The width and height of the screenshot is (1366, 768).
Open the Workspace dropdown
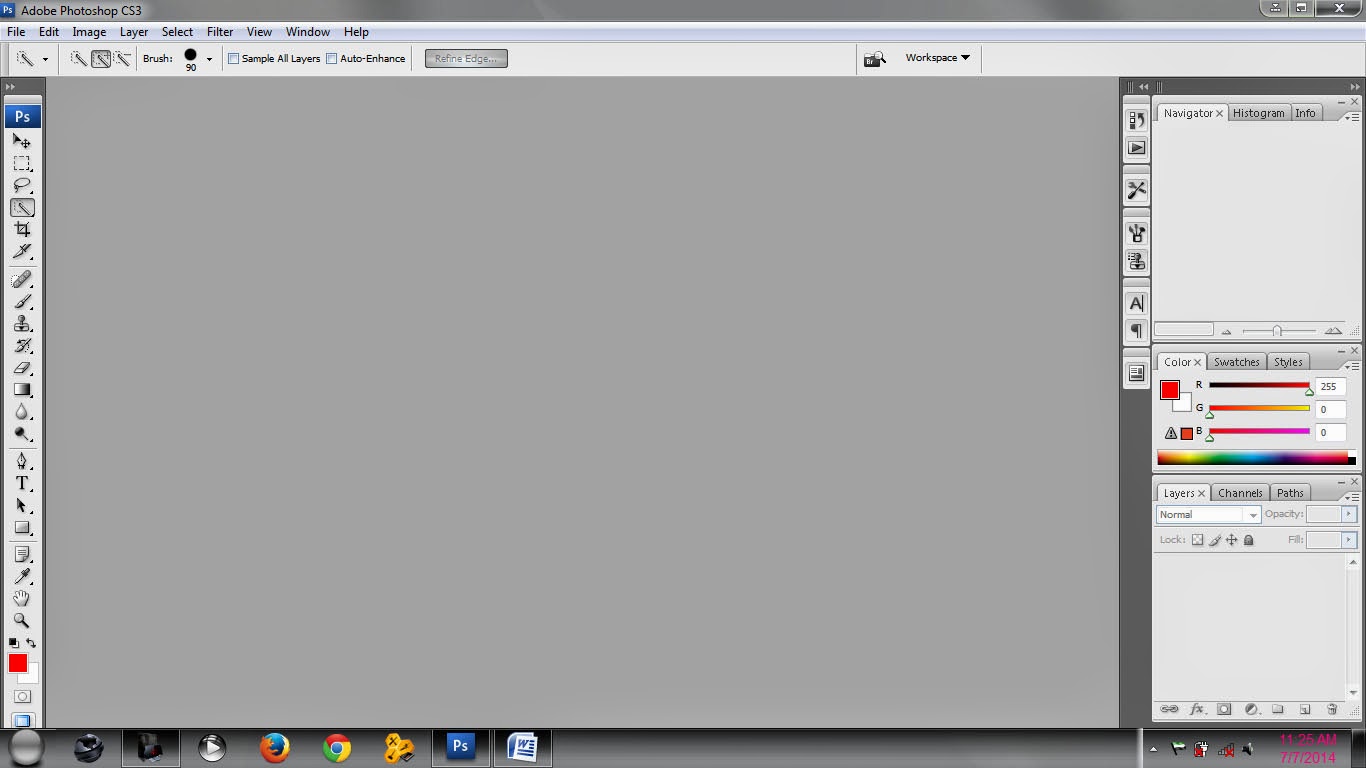(936, 58)
